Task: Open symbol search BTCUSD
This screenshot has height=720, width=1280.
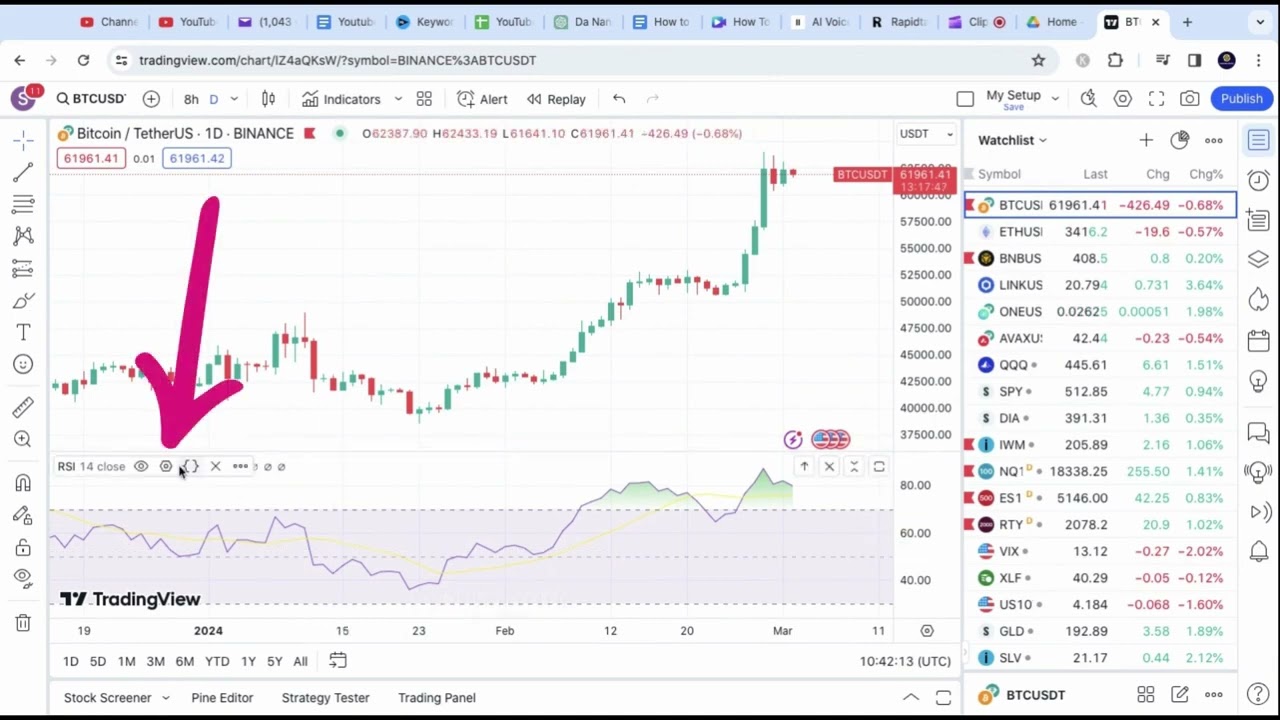Action: point(91,99)
